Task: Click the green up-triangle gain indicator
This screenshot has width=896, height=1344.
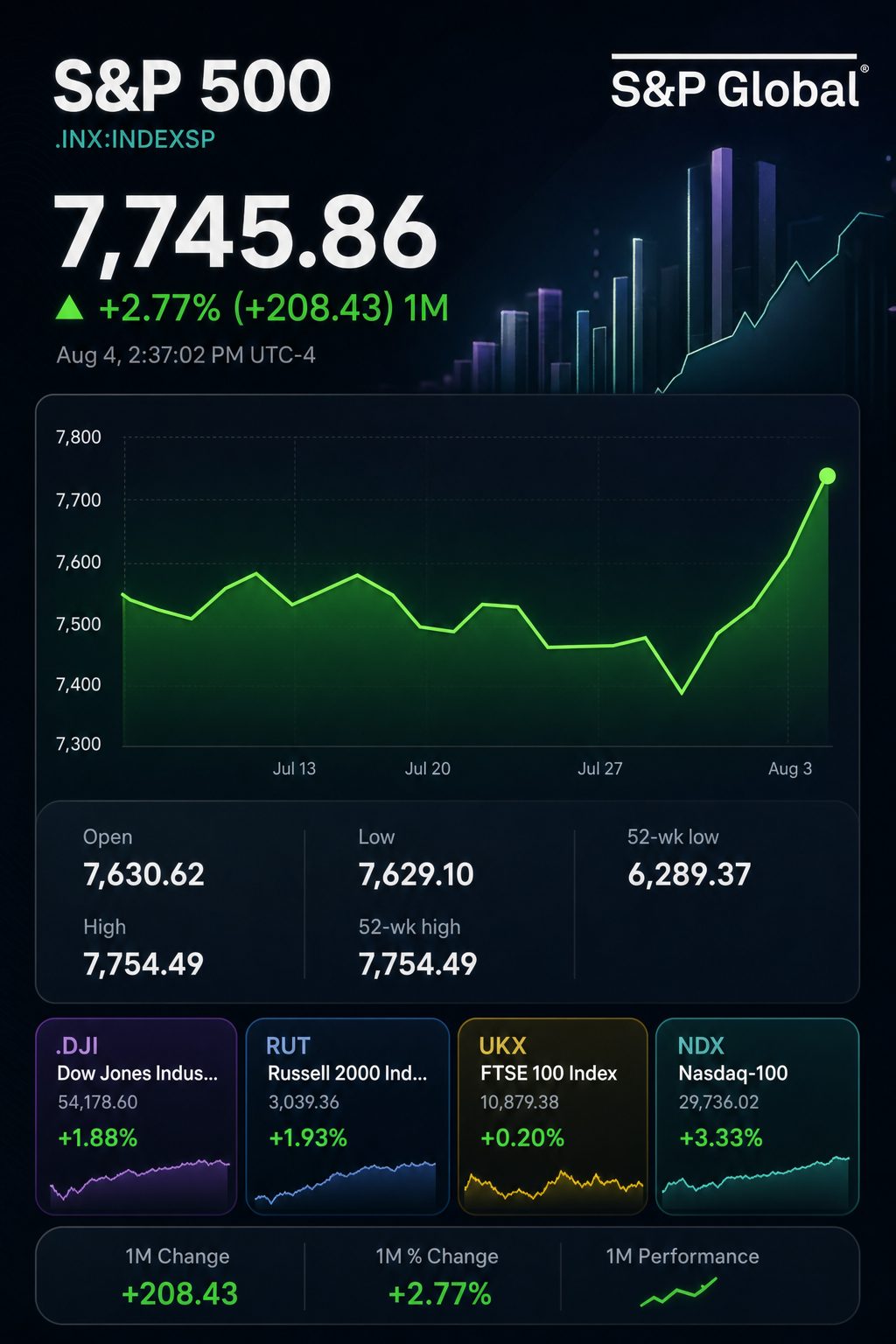Action: tap(69, 308)
